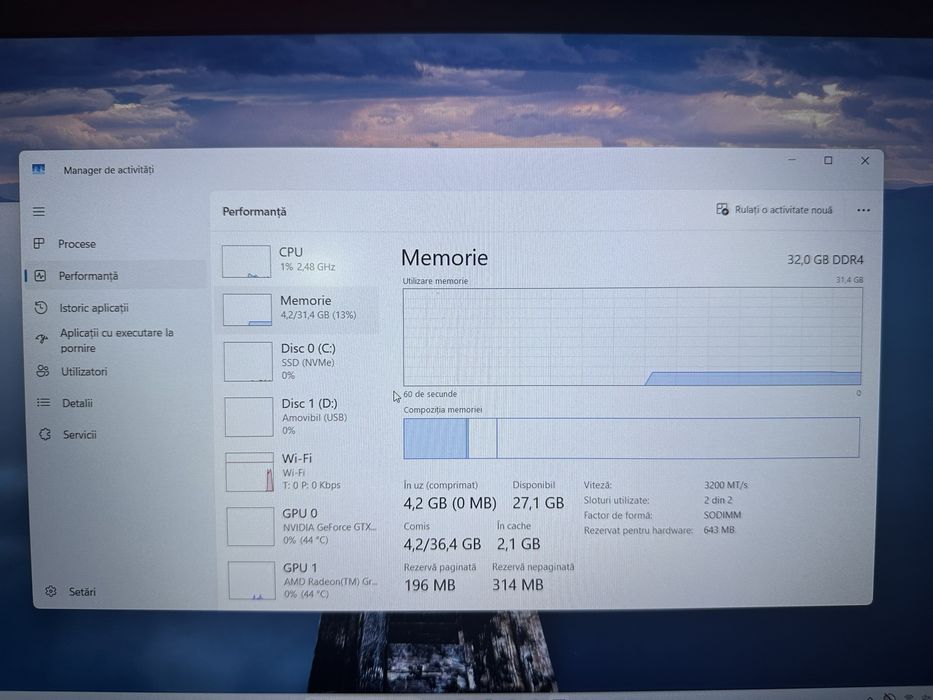This screenshot has width=933, height=700.
Task: Open Istoric aplicații history icon
Action: coord(41,307)
